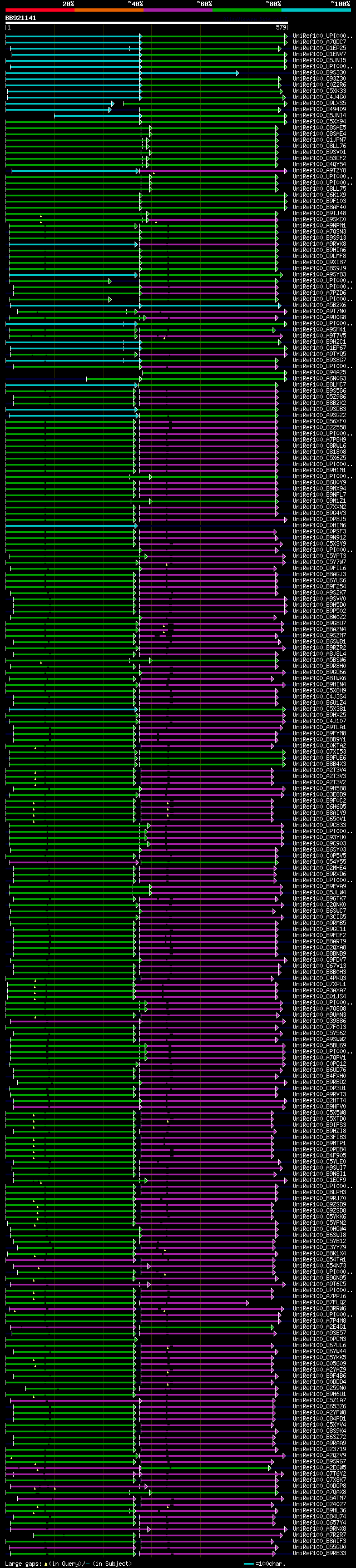Select the UniRef100_A2T3V2 label

319,782
